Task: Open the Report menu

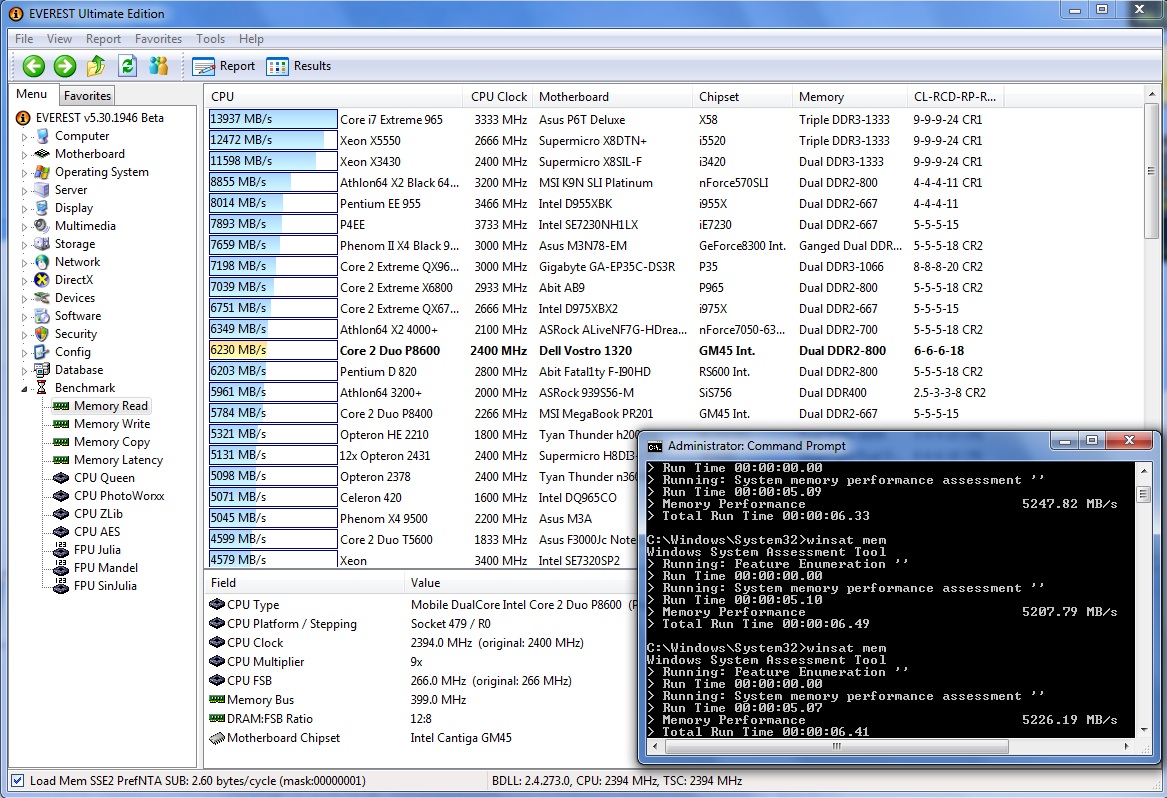Action: 103,39
